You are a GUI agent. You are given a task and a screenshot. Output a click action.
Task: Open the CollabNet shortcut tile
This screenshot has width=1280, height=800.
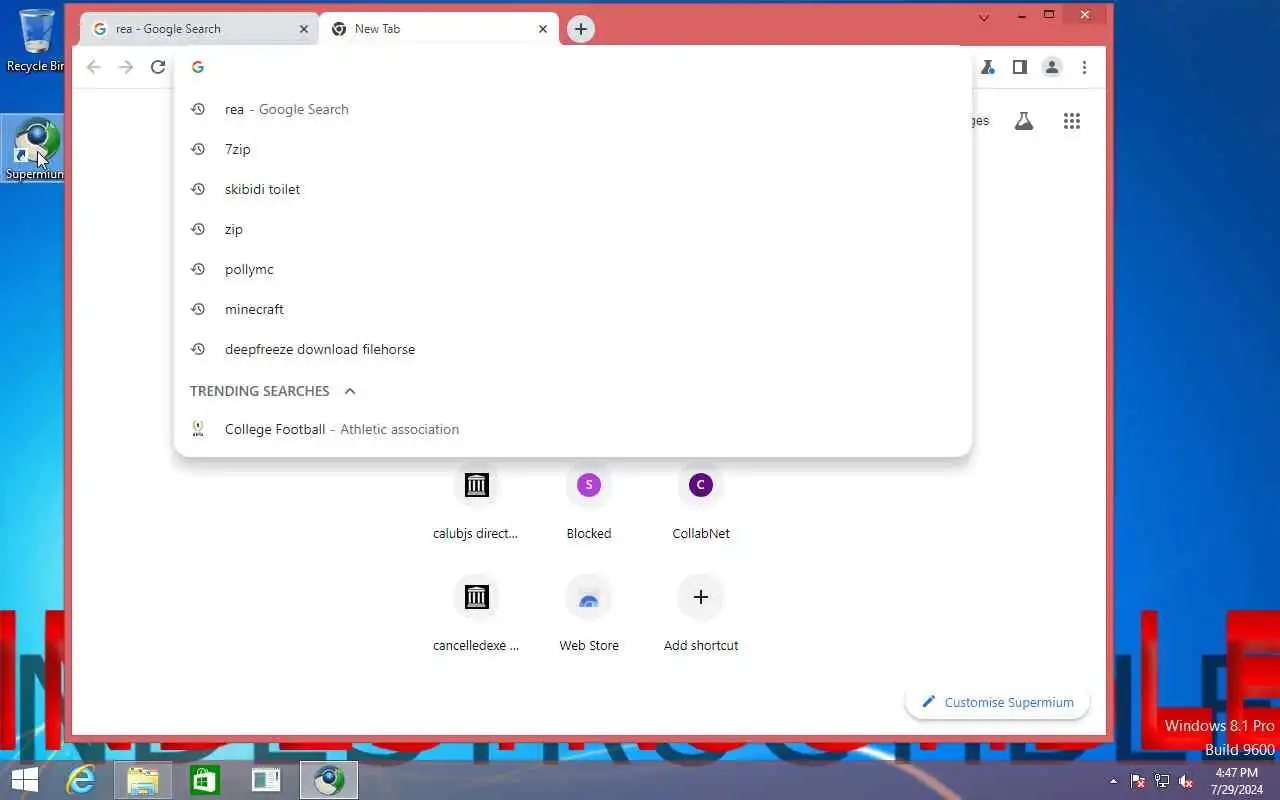coord(701,502)
